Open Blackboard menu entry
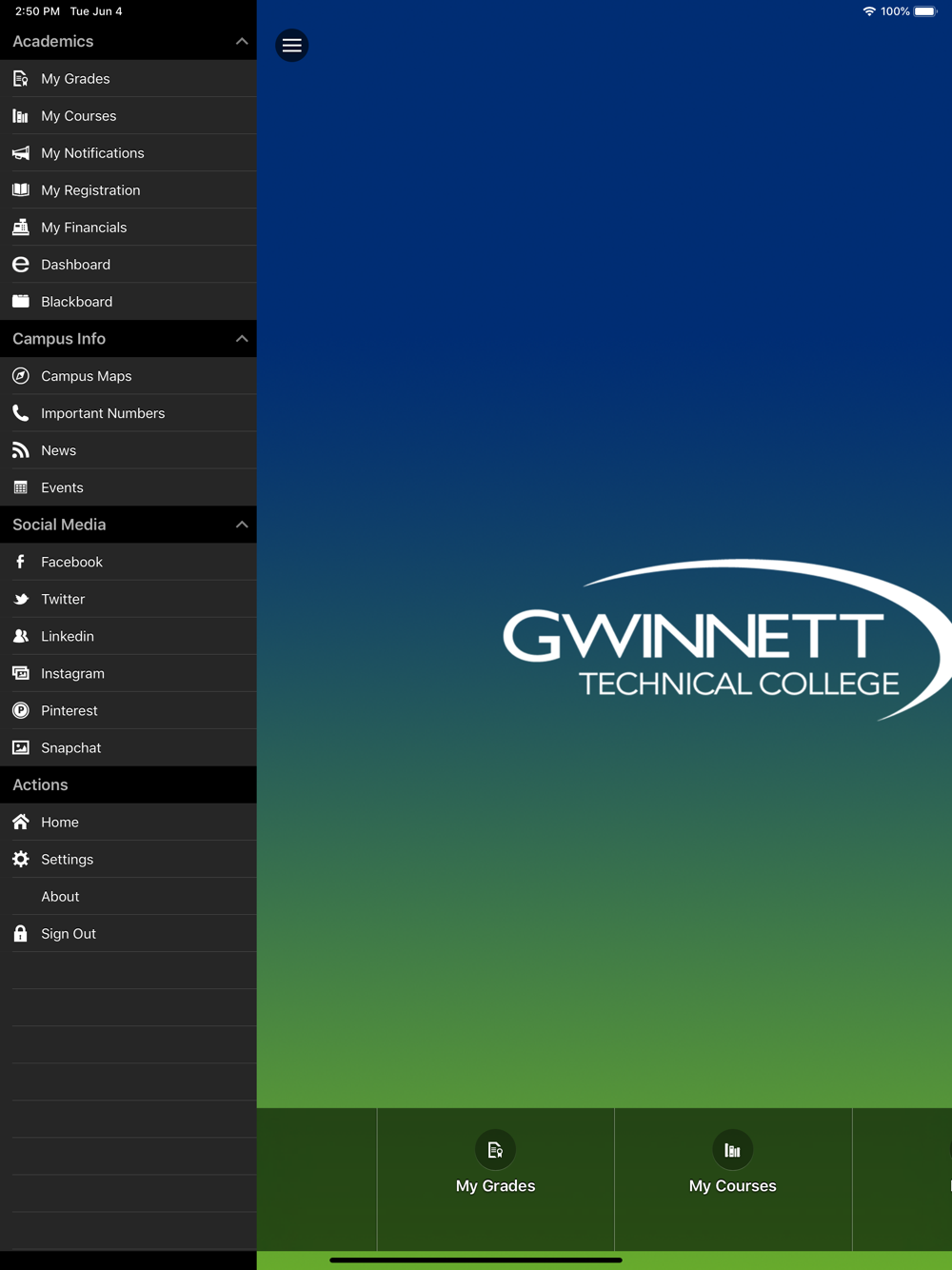This screenshot has width=952, height=1270. click(x=129, y=302)
